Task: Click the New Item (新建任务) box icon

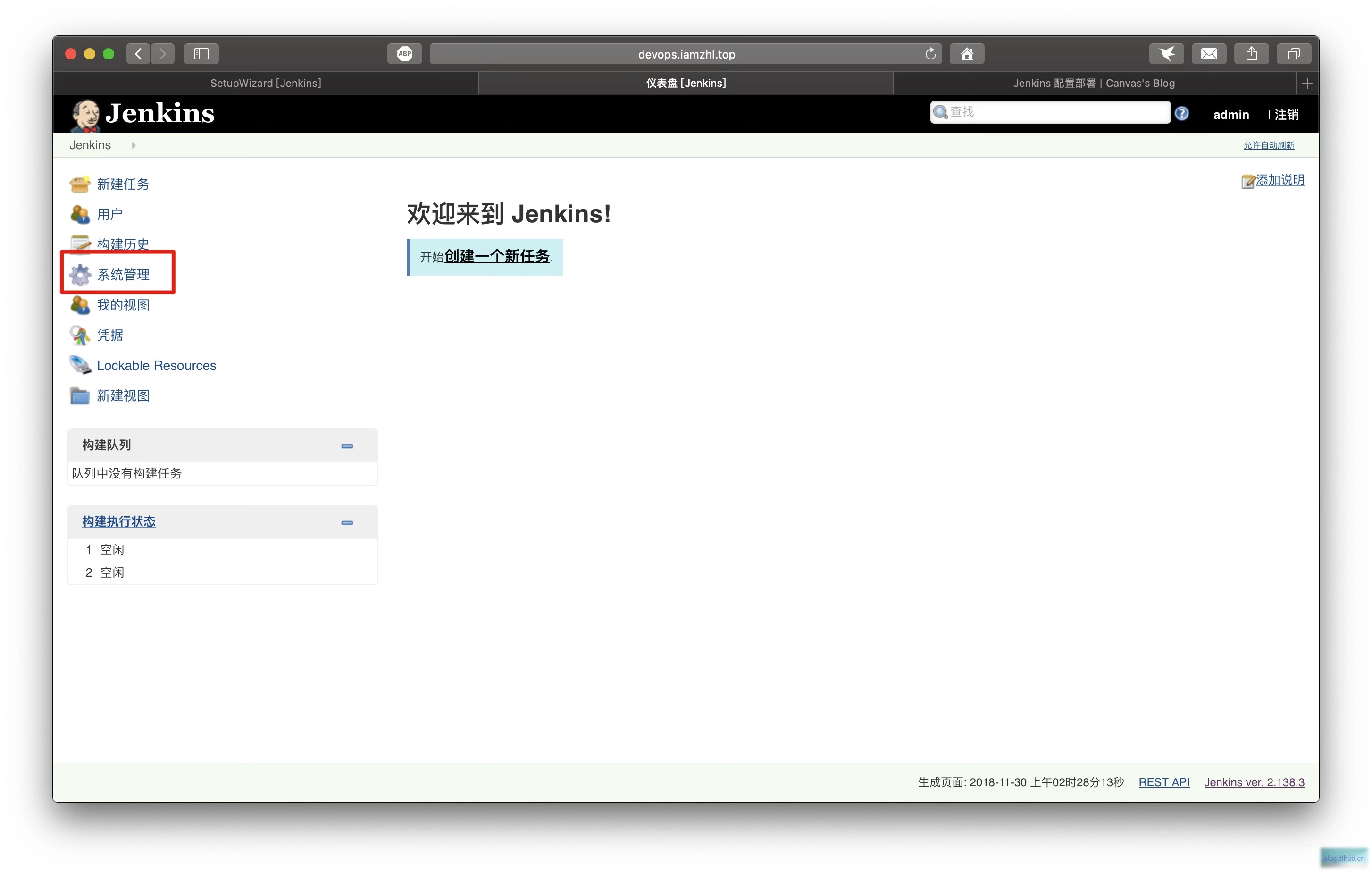Action: coord(79,184)
